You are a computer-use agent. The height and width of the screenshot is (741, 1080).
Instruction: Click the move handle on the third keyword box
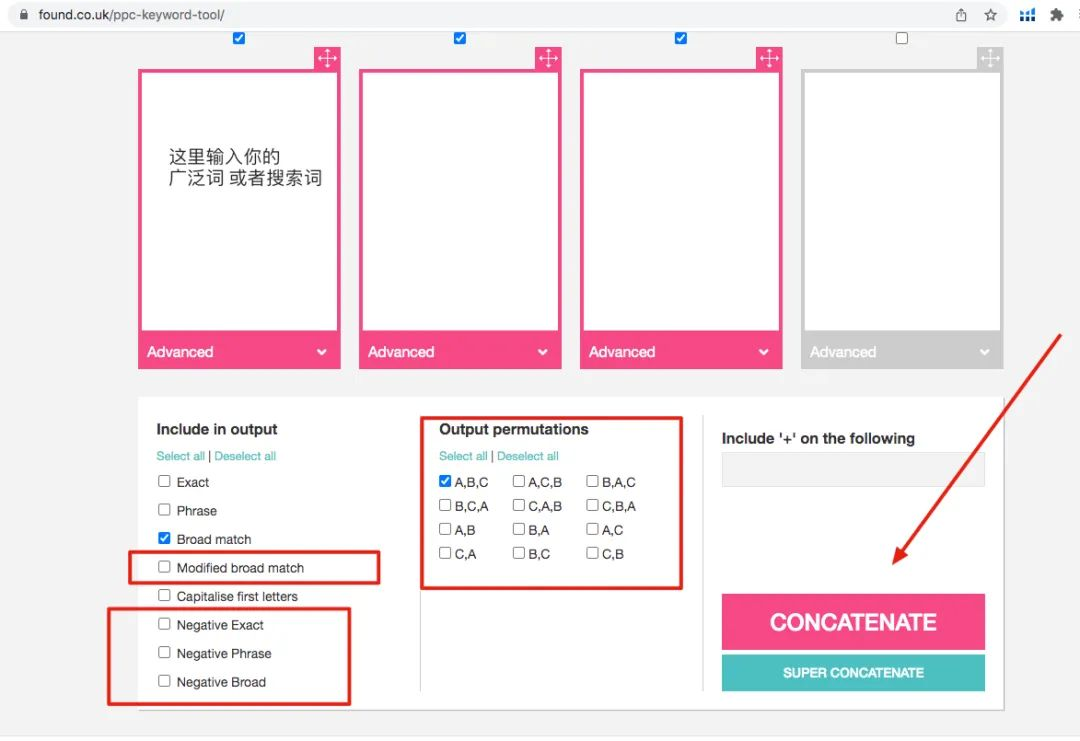769,58
